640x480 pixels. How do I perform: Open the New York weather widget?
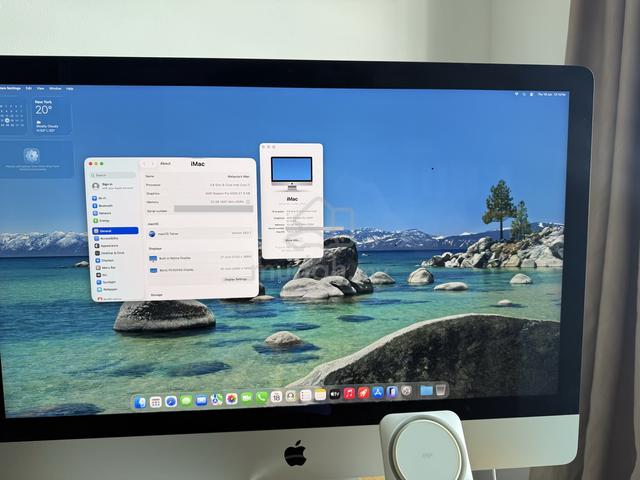(51, 116)
